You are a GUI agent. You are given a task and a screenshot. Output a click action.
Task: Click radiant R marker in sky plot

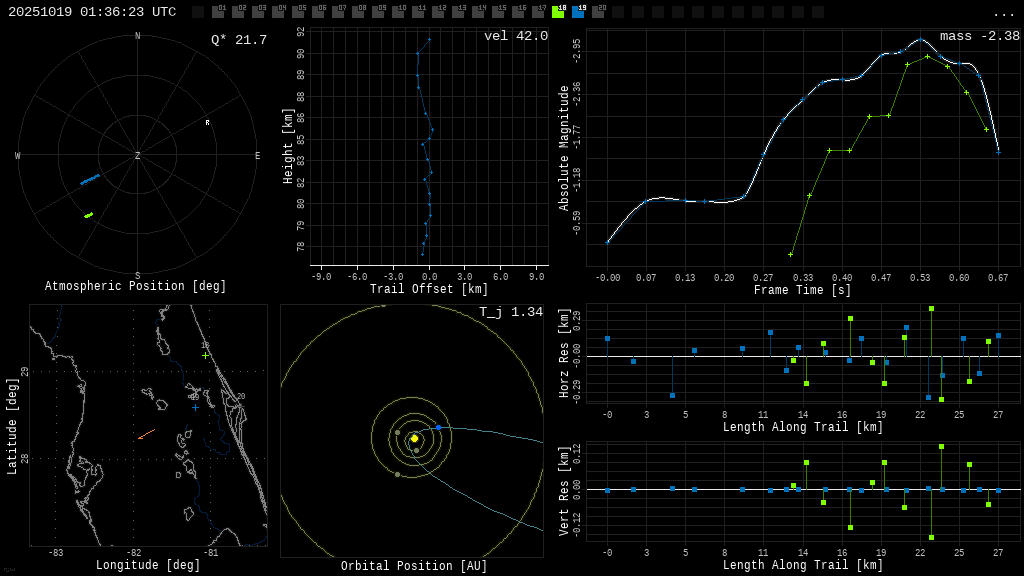coord(208,123)
